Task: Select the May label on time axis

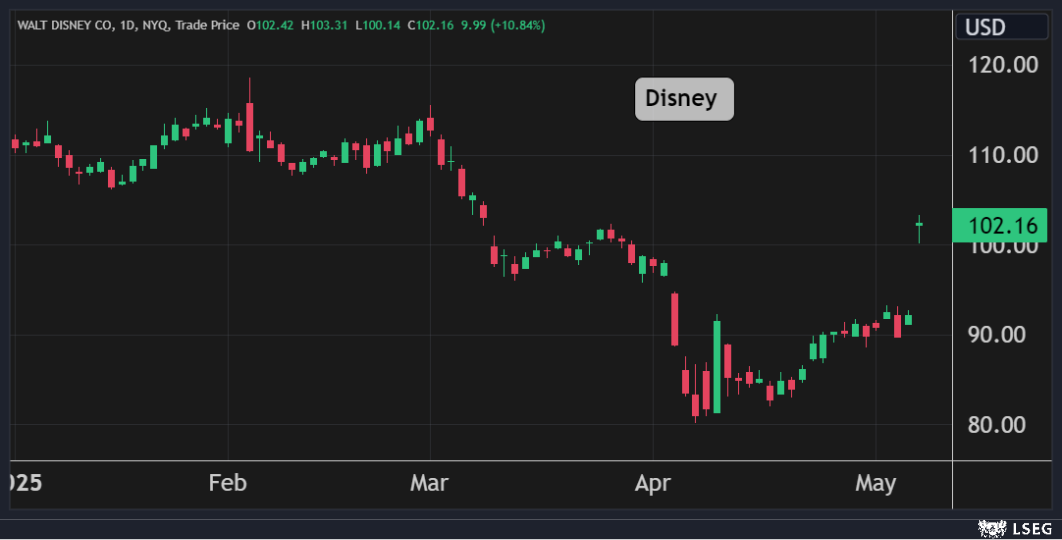Action: pos(875,484)
